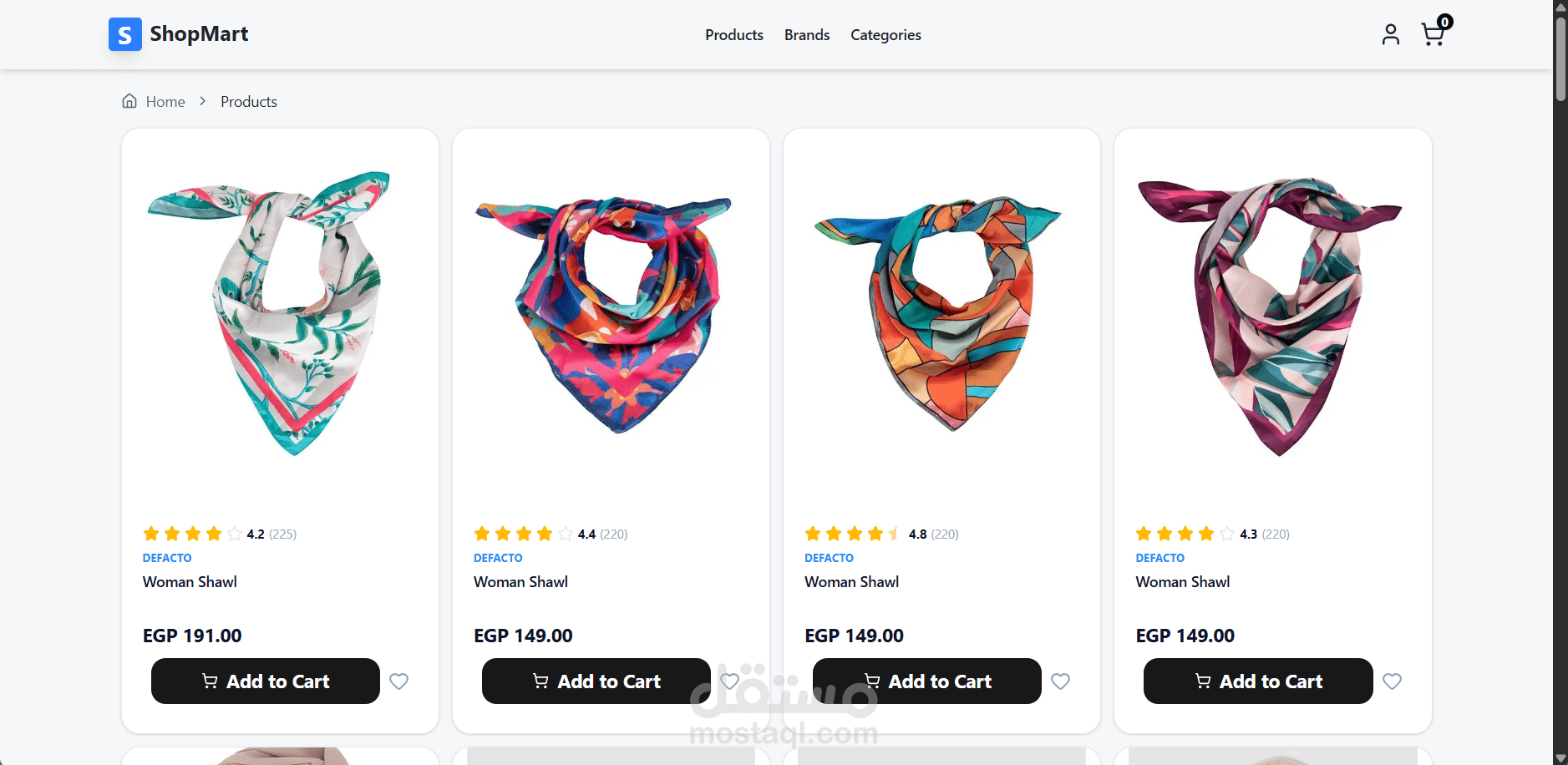The width and height of the screenshot is (1568, 765).
Task: Open the shopping cart icon
Action: pyautogui.click(x=1433, y=34)
